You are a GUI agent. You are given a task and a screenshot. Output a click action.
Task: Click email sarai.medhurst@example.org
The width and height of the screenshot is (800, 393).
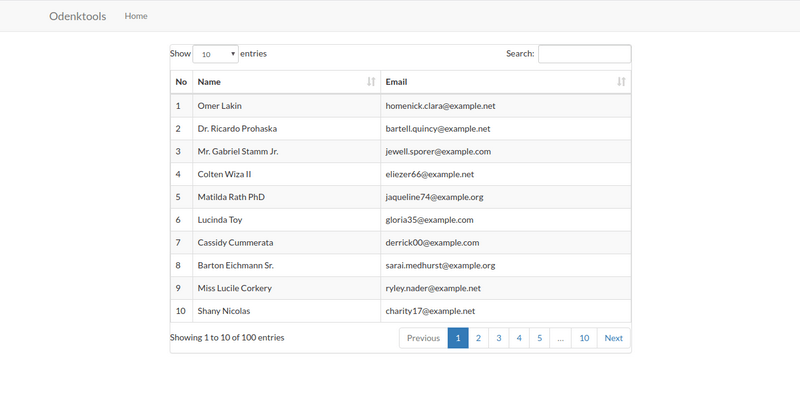pyautogui.click(x=440, y=265)
